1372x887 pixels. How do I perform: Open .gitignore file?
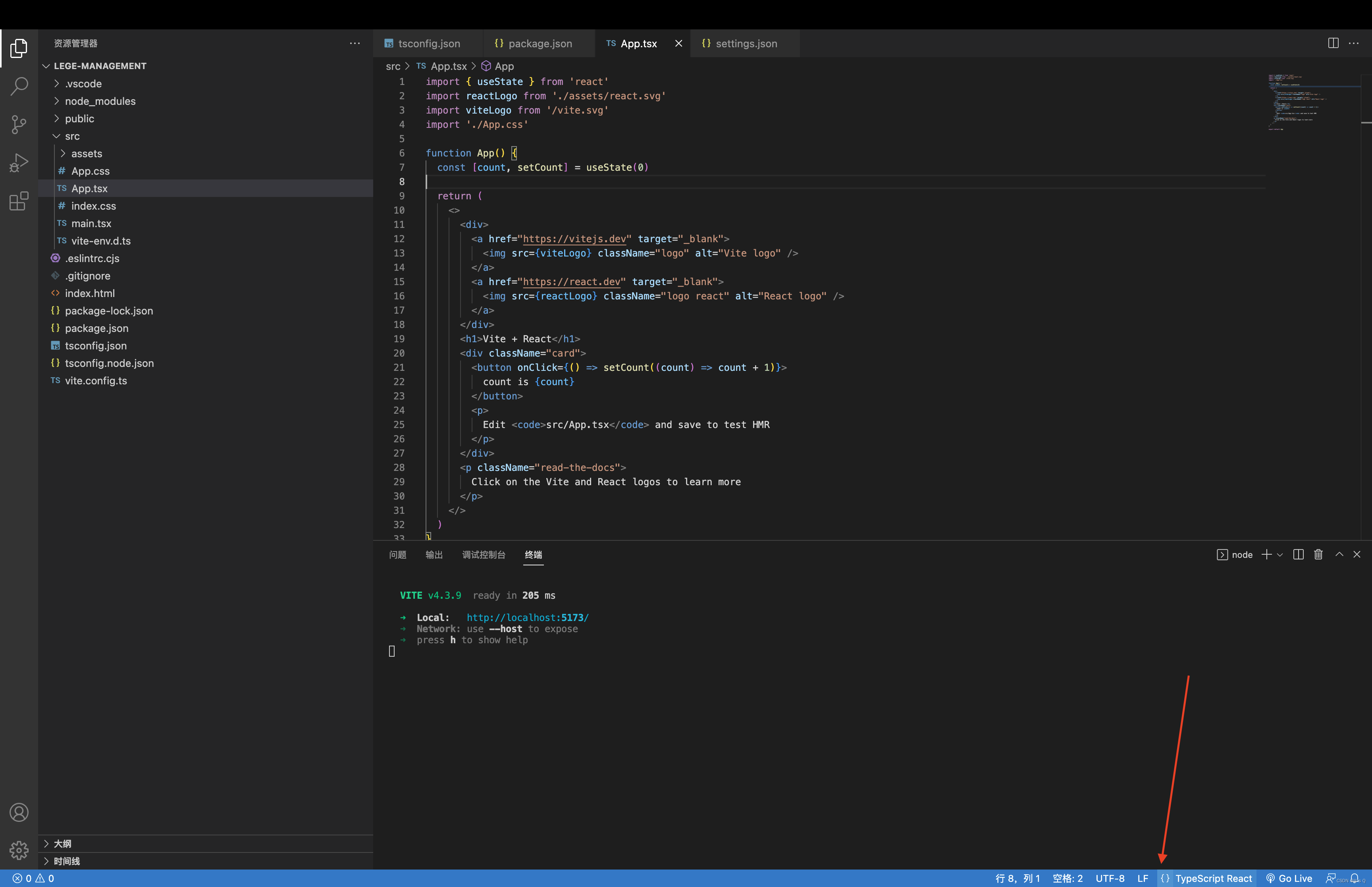point(206,275)
